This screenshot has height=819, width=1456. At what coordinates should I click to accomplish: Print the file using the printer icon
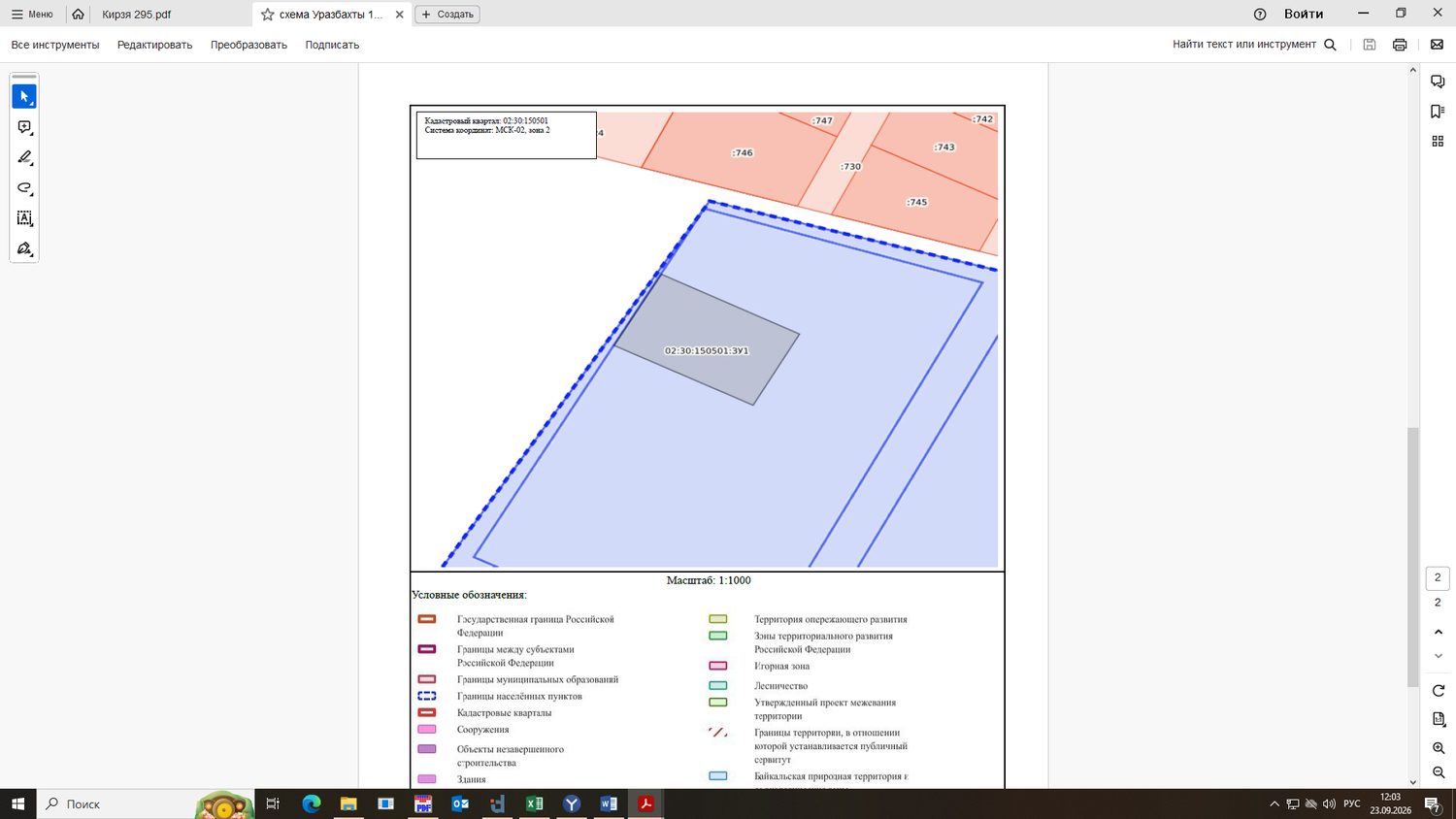click(1400, 45)
